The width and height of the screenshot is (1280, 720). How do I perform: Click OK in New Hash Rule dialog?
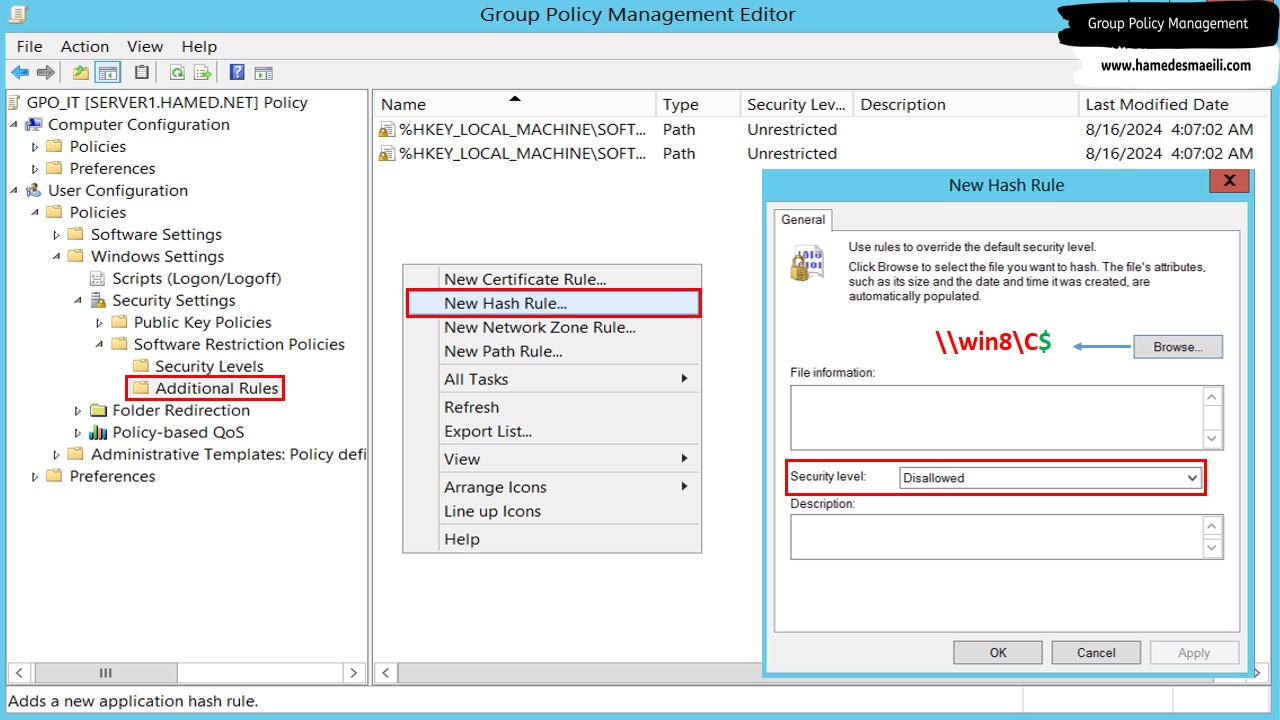(998, 652)
